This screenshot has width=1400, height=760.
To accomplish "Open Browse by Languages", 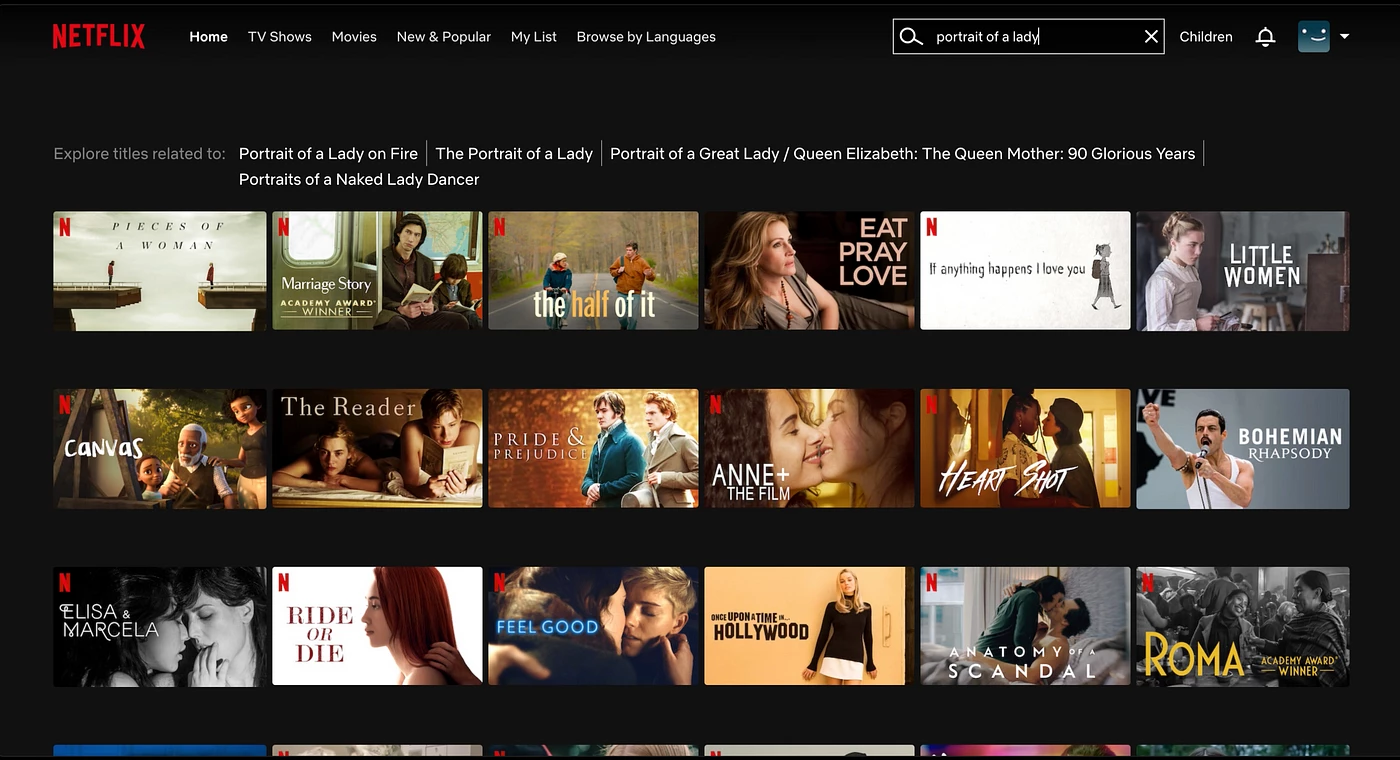I will (x=646, y=37).
